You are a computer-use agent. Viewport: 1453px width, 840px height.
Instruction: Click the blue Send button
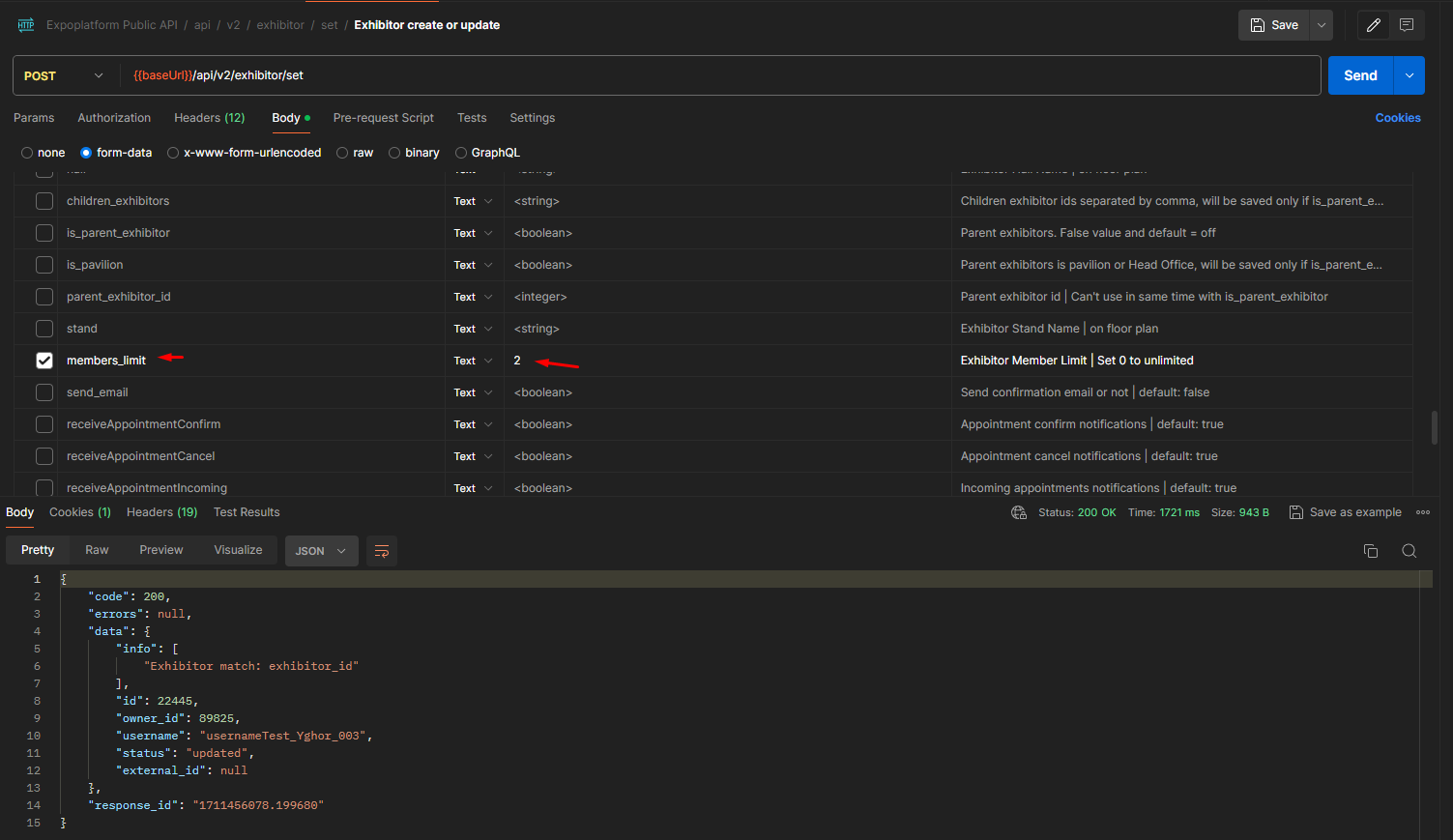click(1359, 75)
